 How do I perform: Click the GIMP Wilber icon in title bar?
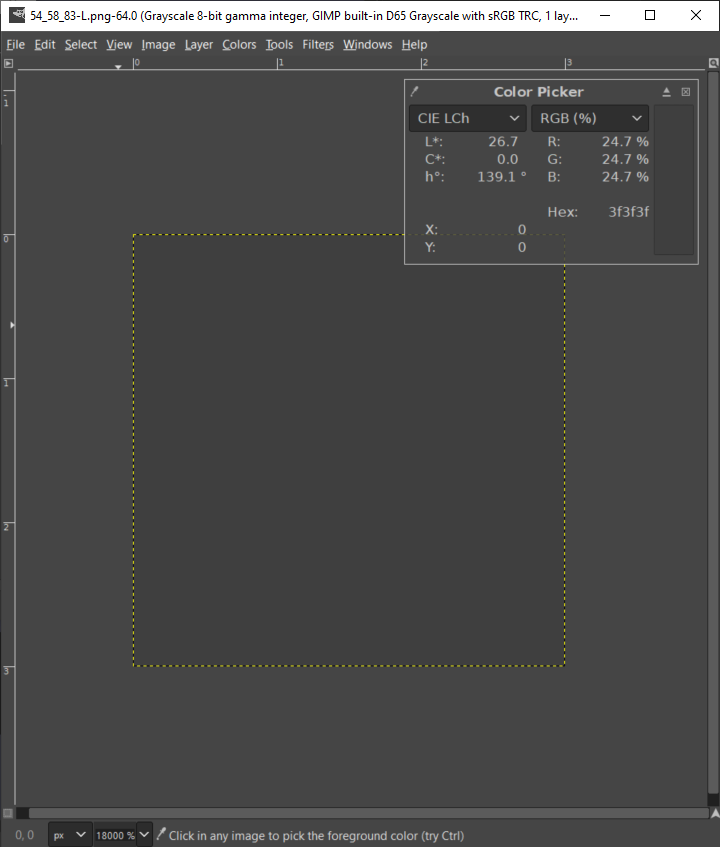point(17,15)
